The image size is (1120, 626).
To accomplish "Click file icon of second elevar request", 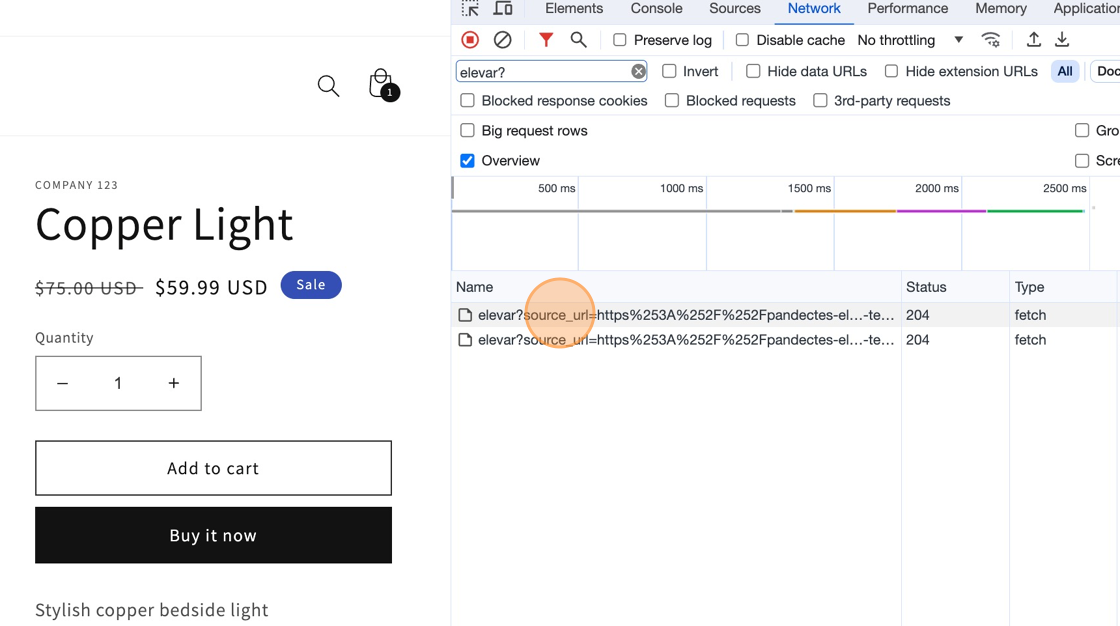I will pos(465,340).
